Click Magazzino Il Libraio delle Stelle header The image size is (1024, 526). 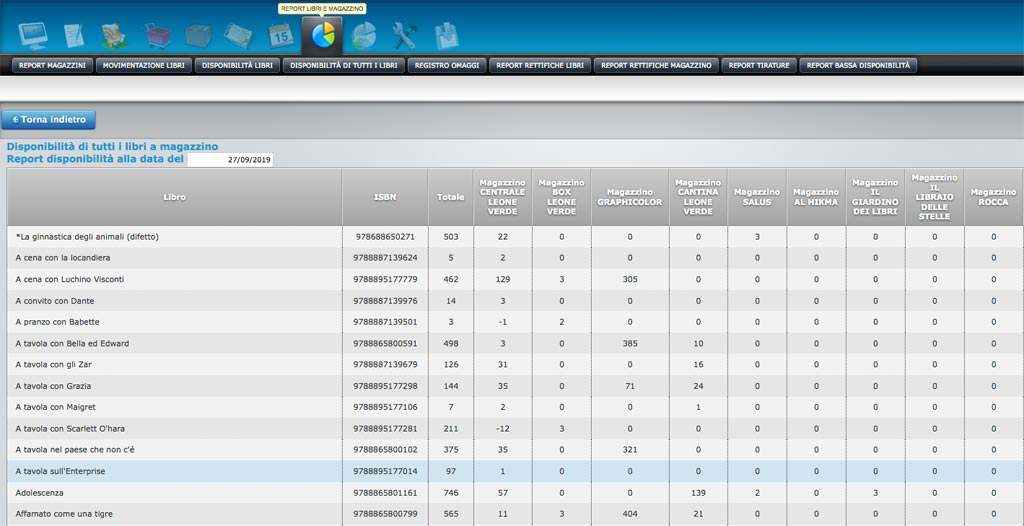(x=935, y=197)
